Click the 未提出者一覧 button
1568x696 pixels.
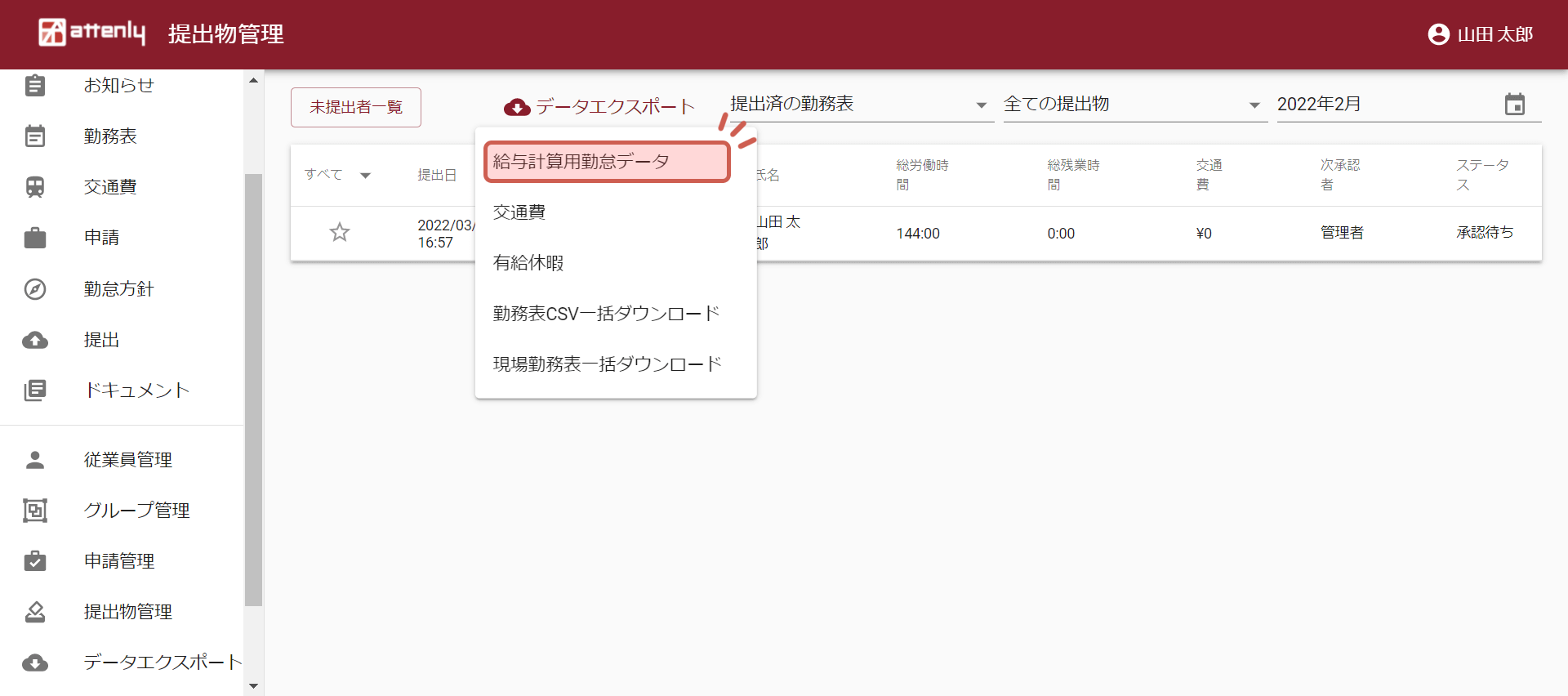356,107
